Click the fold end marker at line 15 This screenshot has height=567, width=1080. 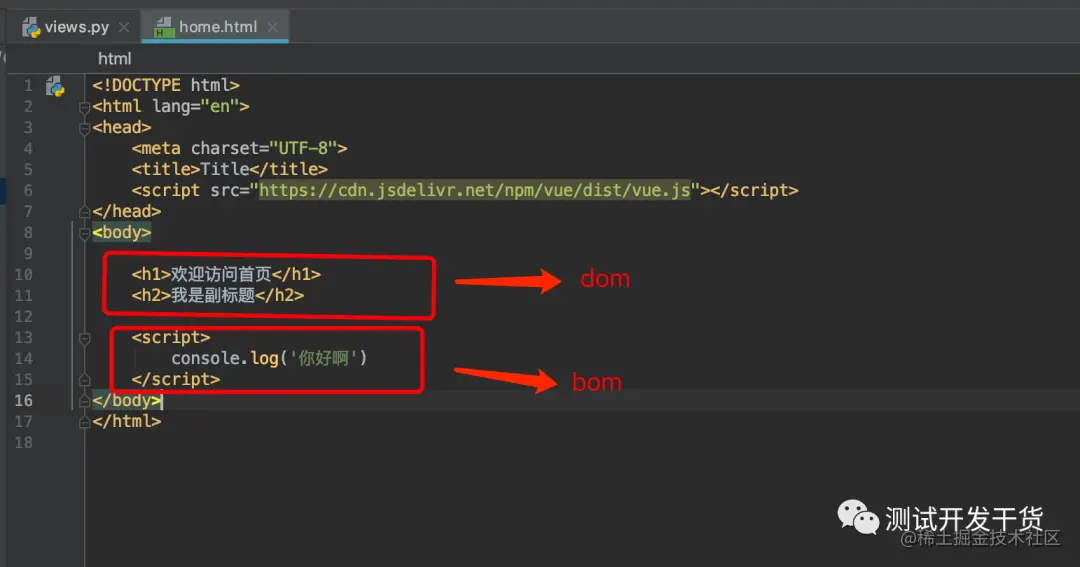84,380
